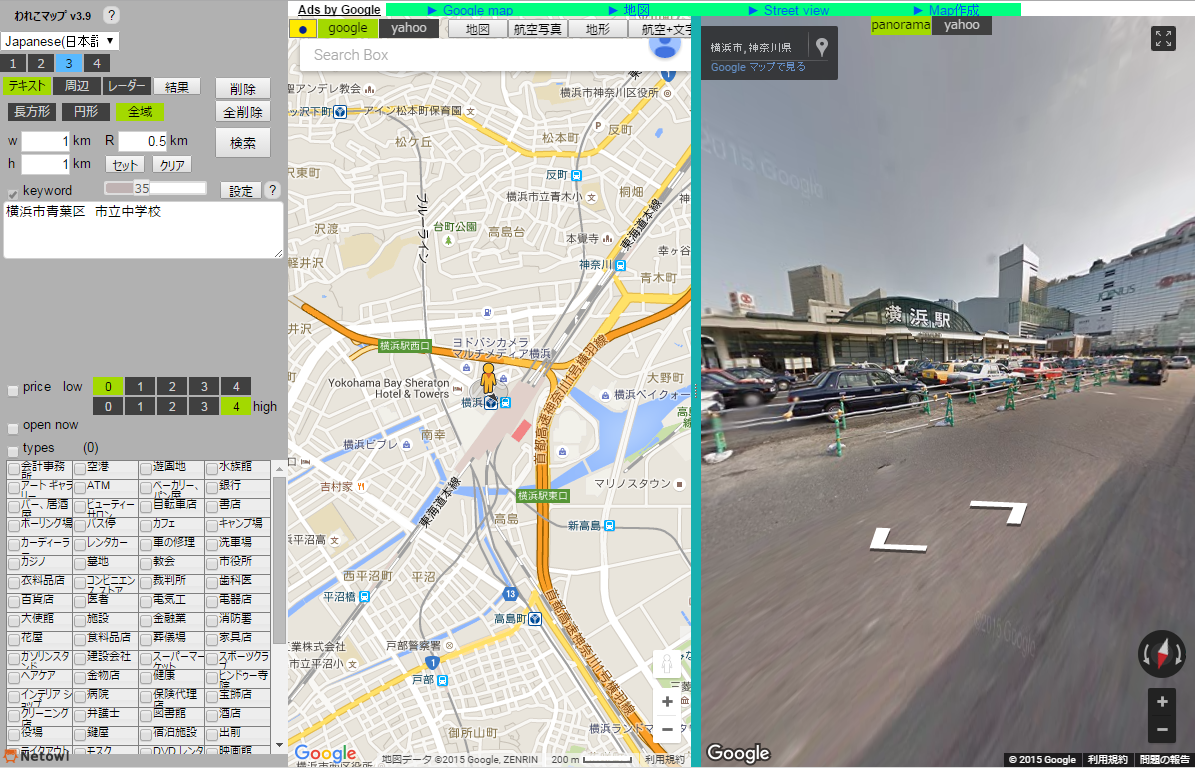1195x768 pixels.
Task: Select the 周辺 search mode tab
Action: pos(76,86)
